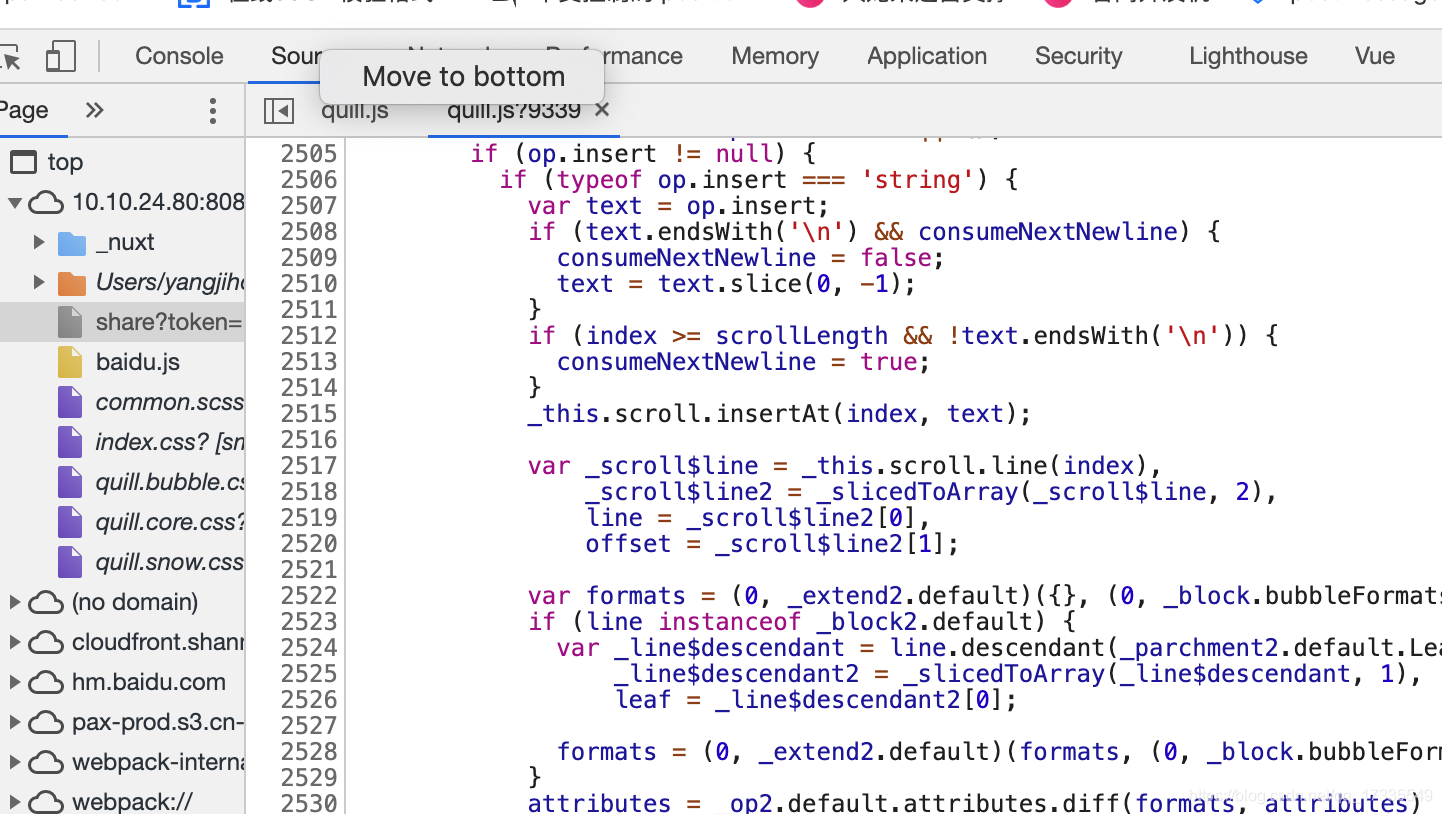This screenshot has height=814, width=1442.
Task: Click the cloud icon for 10.10.24.80
Action: pos(46,203)
